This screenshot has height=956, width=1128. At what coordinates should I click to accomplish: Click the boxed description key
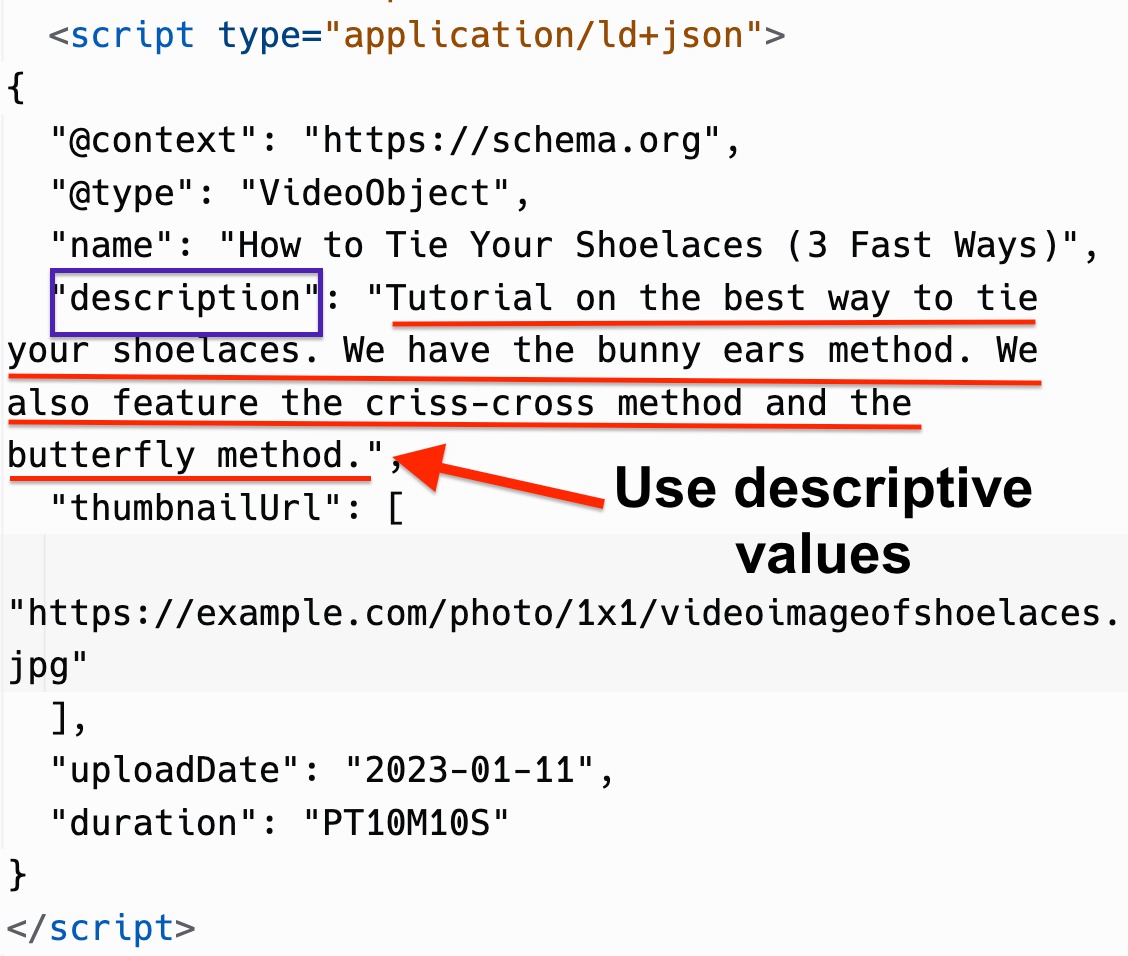(x=185, y=298)
